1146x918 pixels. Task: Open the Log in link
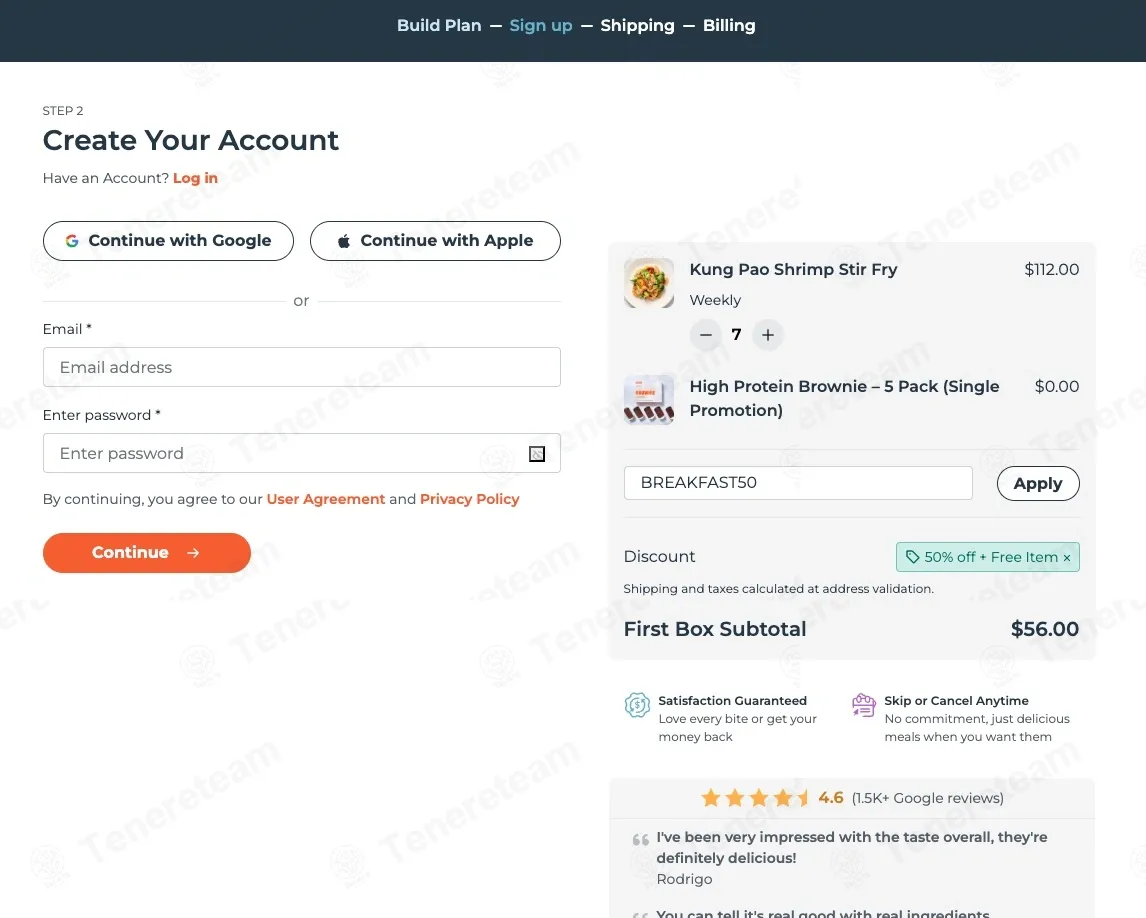[x=195, y=178]
